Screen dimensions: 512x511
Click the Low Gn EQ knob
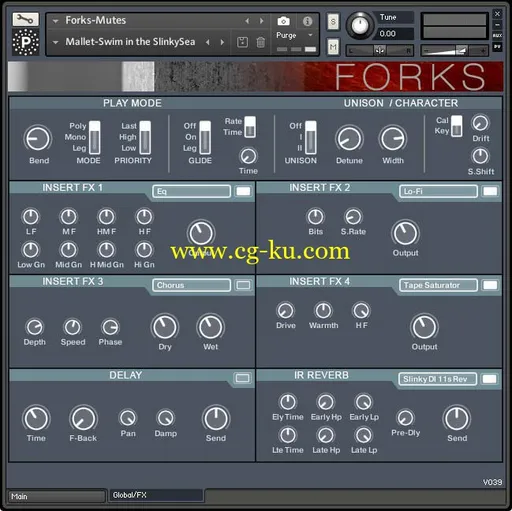point(31,250)
